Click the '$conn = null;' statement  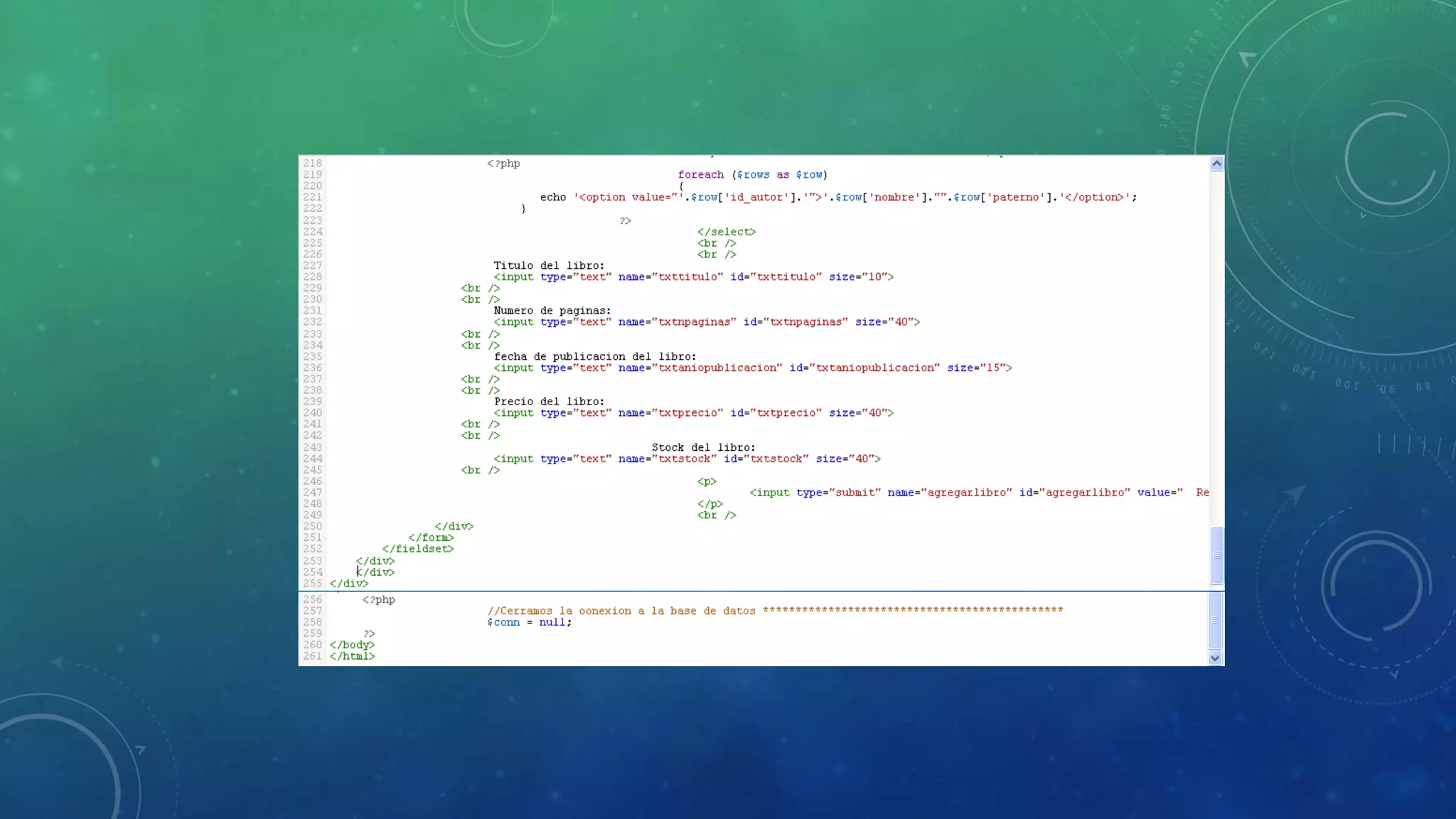click(529, 623)
